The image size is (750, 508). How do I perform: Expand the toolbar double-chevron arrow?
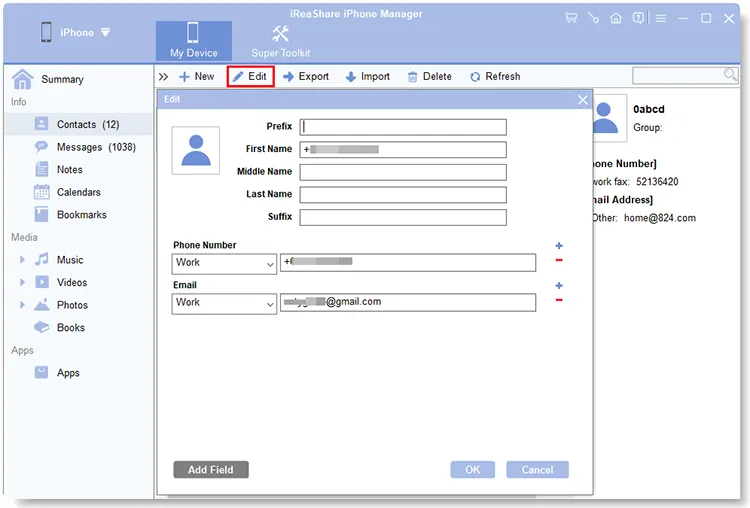(x=164, y=77)
